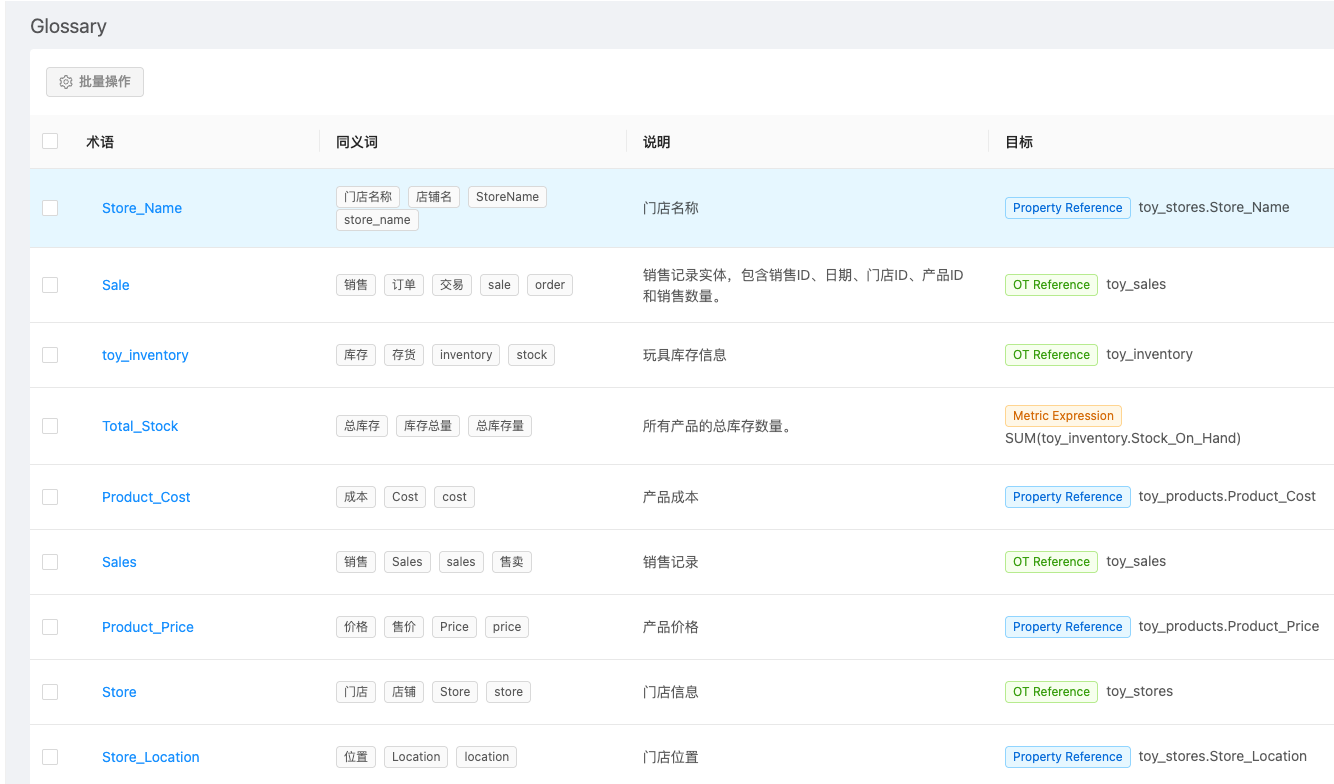The image size is (1334, 784).
Task: Click the 说明 column header
Action: point(657,142)
